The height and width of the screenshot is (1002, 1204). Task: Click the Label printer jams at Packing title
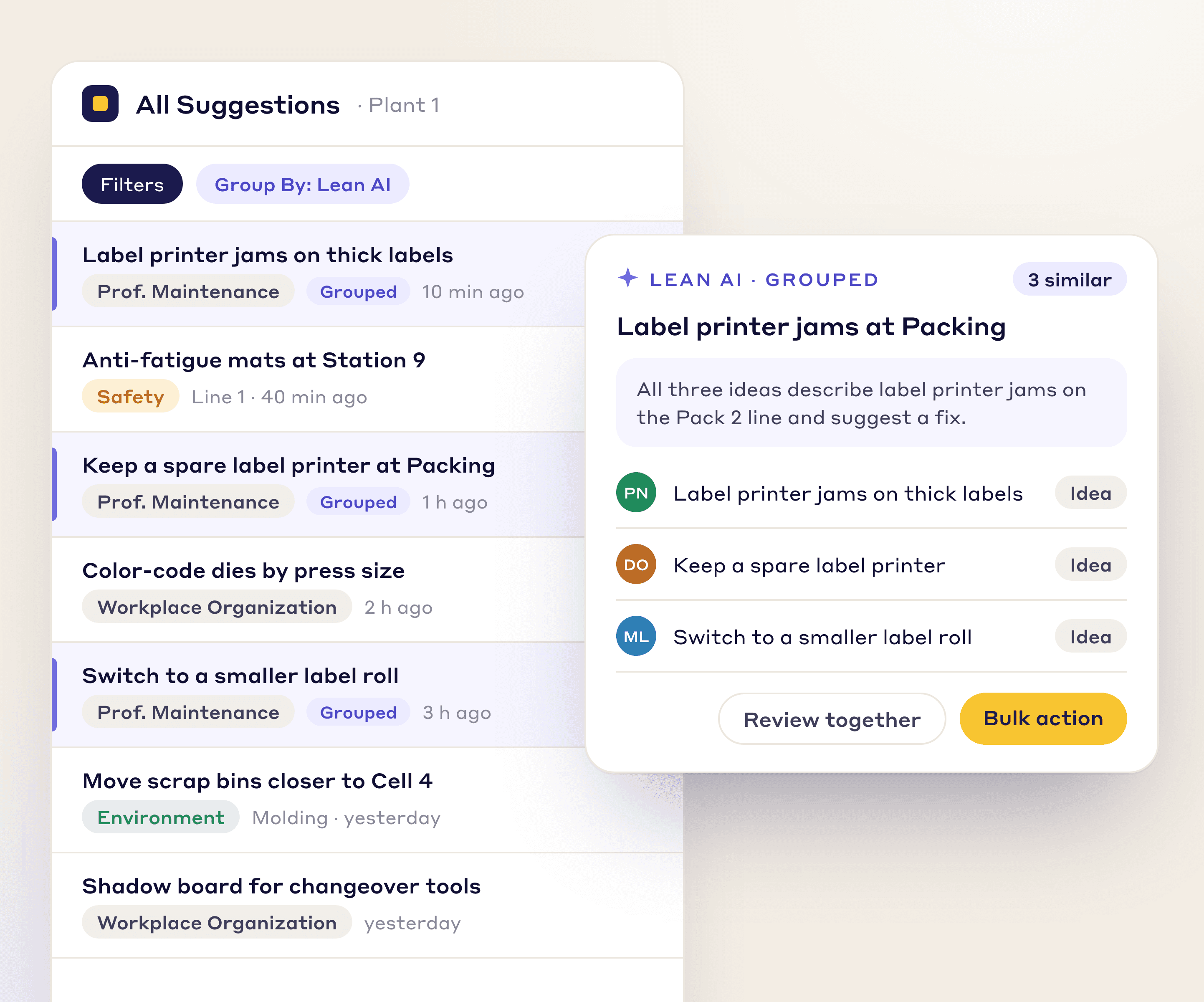point(811,327)
